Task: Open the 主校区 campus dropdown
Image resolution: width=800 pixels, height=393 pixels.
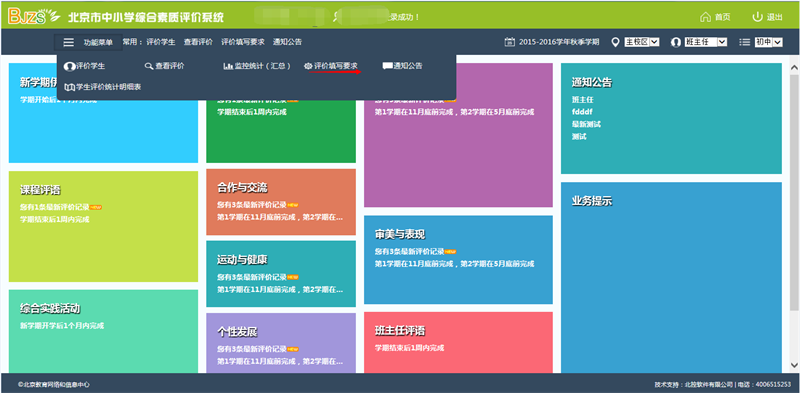Action: [x=642, y=42]
